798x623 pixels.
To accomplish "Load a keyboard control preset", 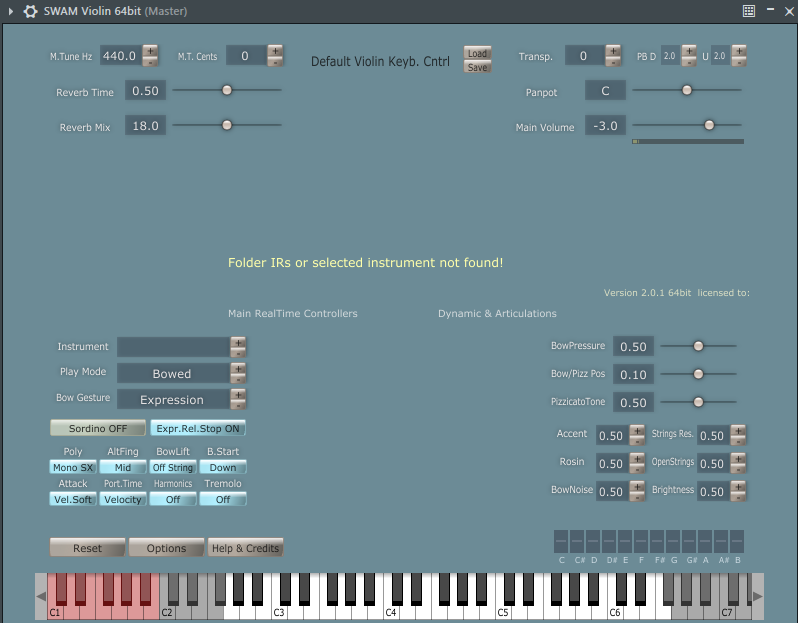I will tap(477, 53).
